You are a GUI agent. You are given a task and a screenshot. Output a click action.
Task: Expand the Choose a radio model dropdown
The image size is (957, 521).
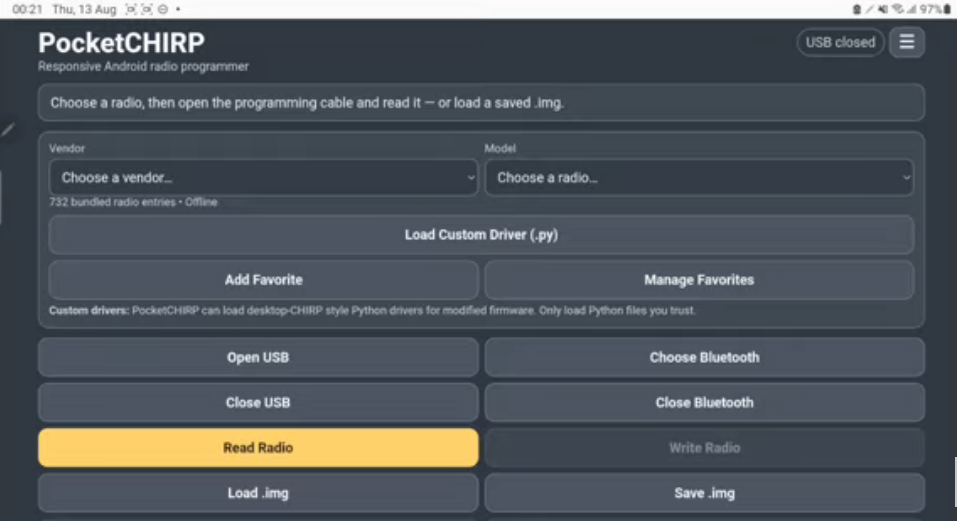(x=699, y=178)
